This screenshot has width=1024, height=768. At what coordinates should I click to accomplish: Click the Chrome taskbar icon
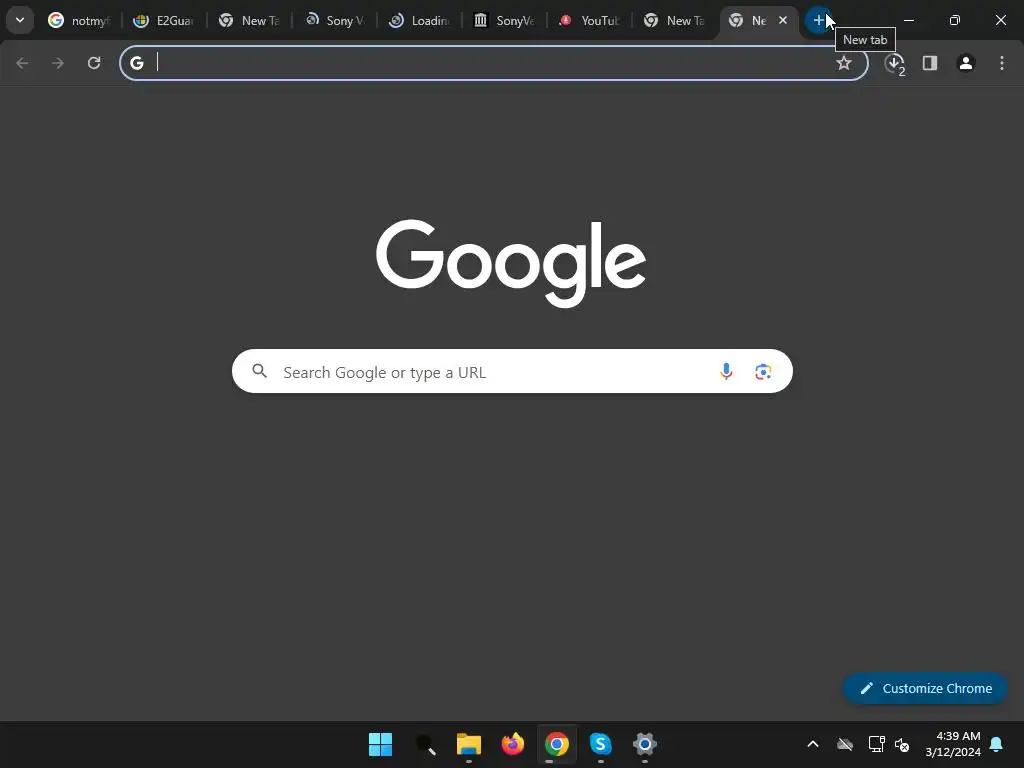point(556,744)
